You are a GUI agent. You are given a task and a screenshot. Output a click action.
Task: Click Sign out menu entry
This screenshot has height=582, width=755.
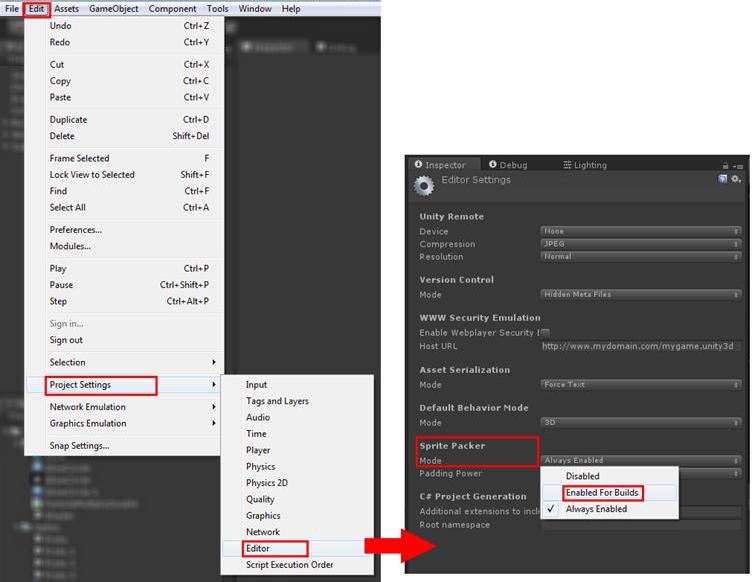pos(125,340)
